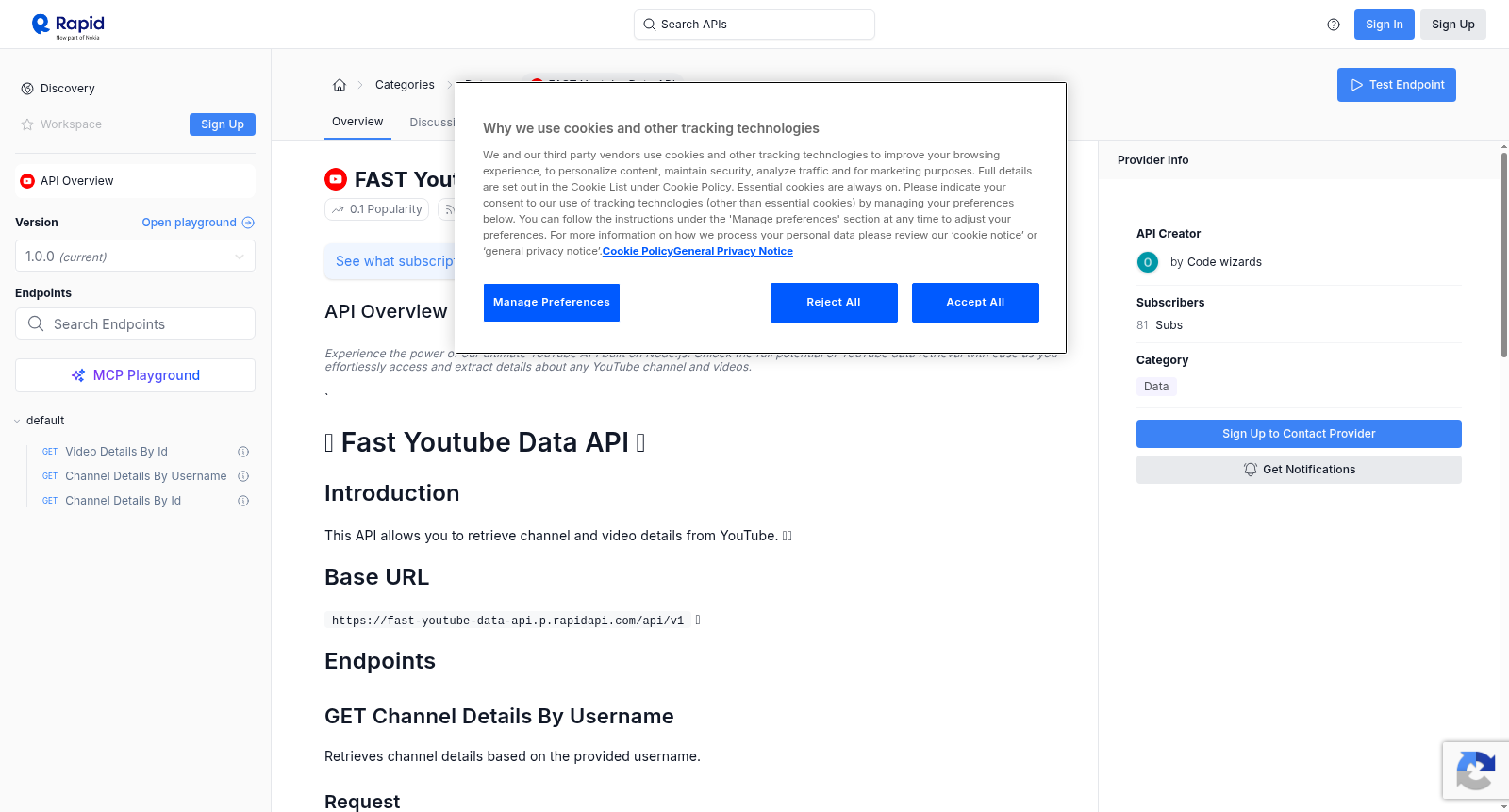Click the FAST YouTube red logo icon
Screen dimensions: 1509x812
click(x=336, y=179)
